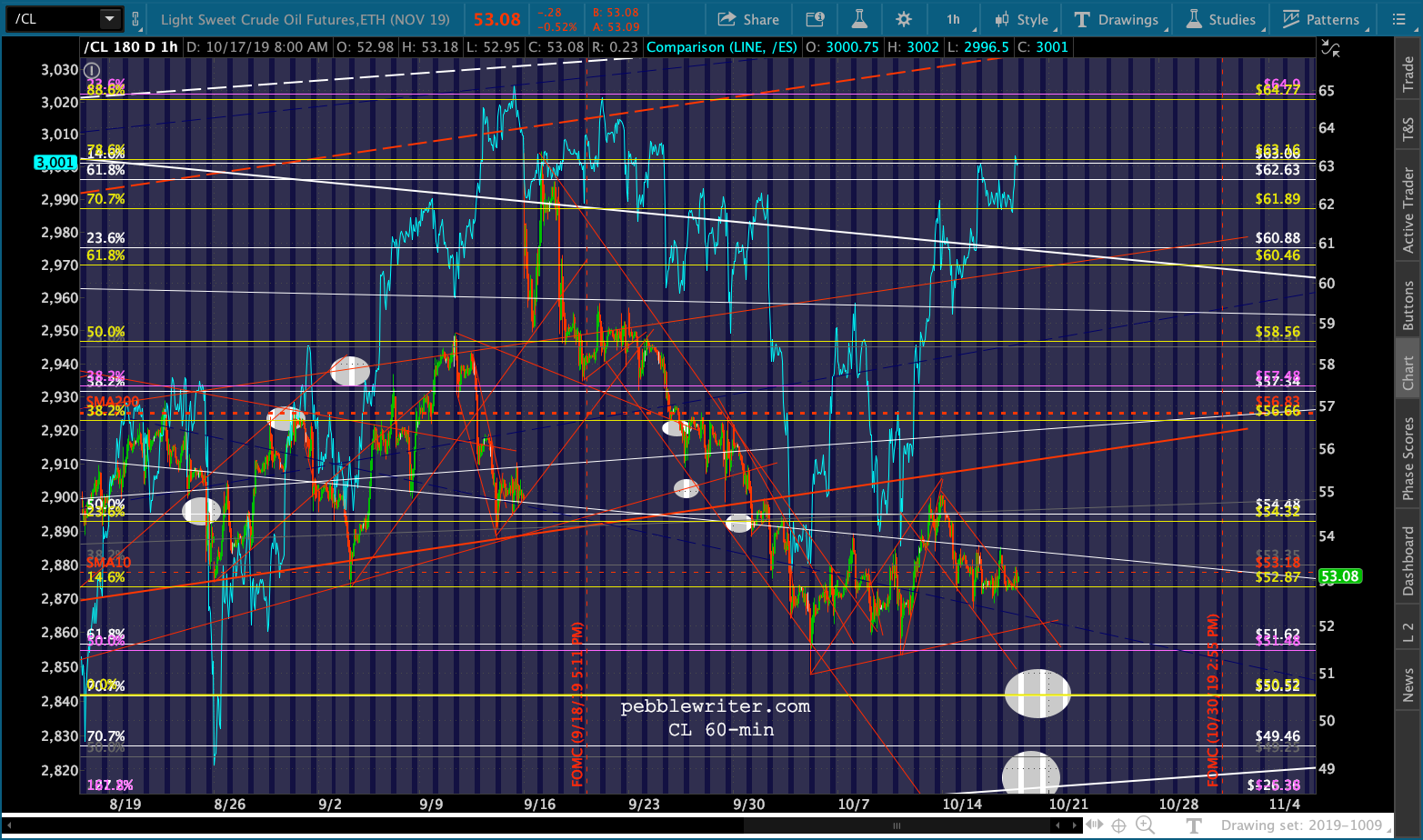Open the Dashboard side tab
This screenshot has height=840, width=1423.
coord(1408,560)
